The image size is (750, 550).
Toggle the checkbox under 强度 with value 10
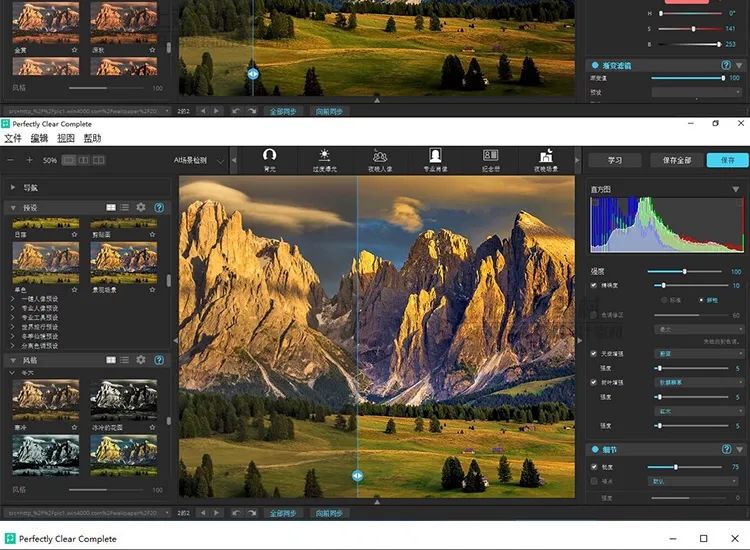click(x=594, y=286)
